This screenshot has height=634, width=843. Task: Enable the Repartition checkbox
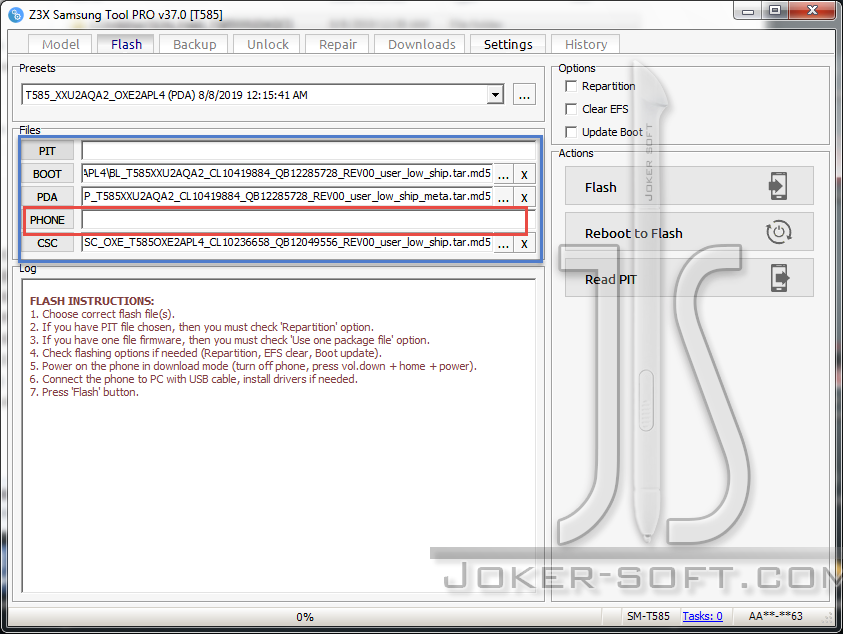tap(571, 86)
